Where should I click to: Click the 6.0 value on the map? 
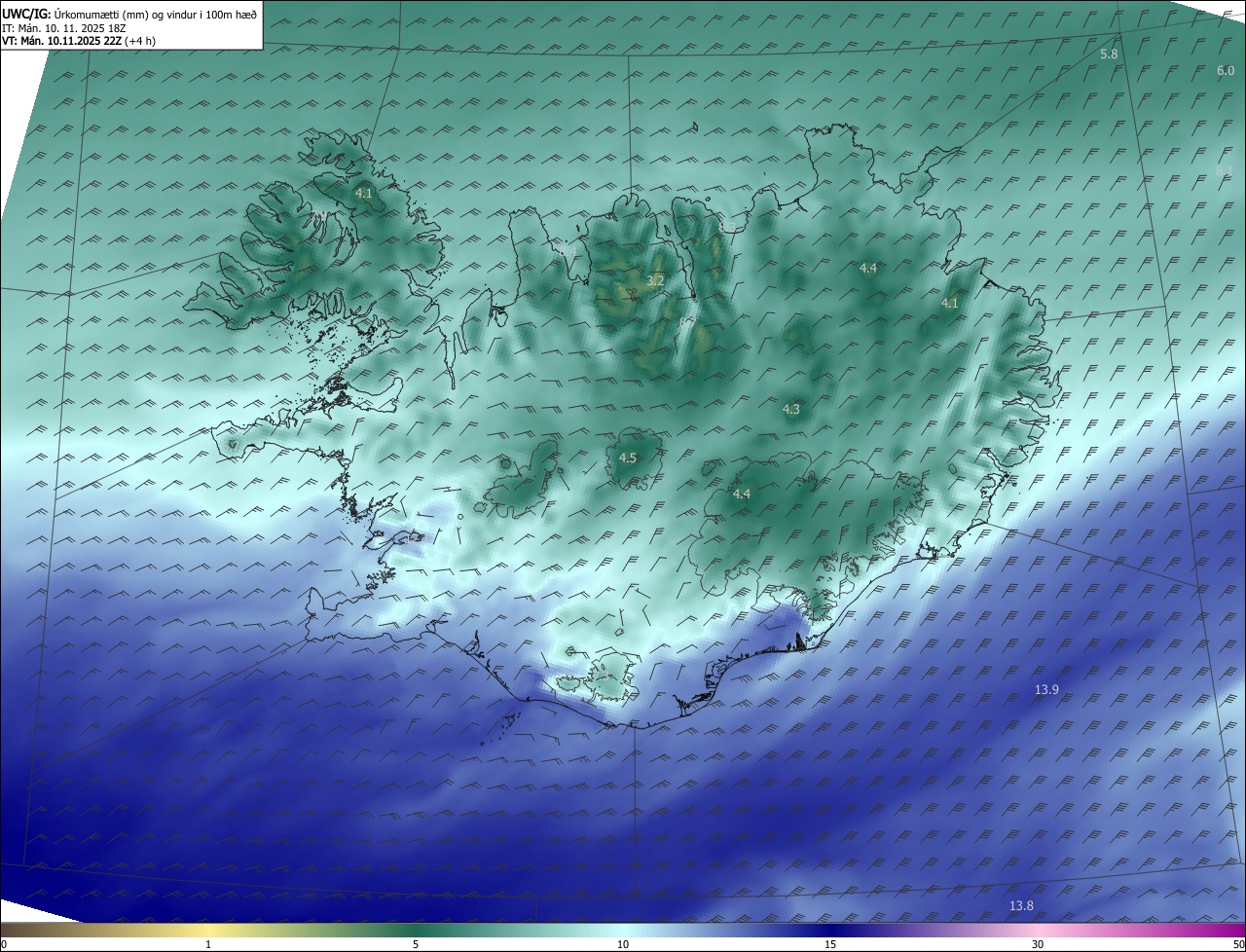click(1226, 71)
